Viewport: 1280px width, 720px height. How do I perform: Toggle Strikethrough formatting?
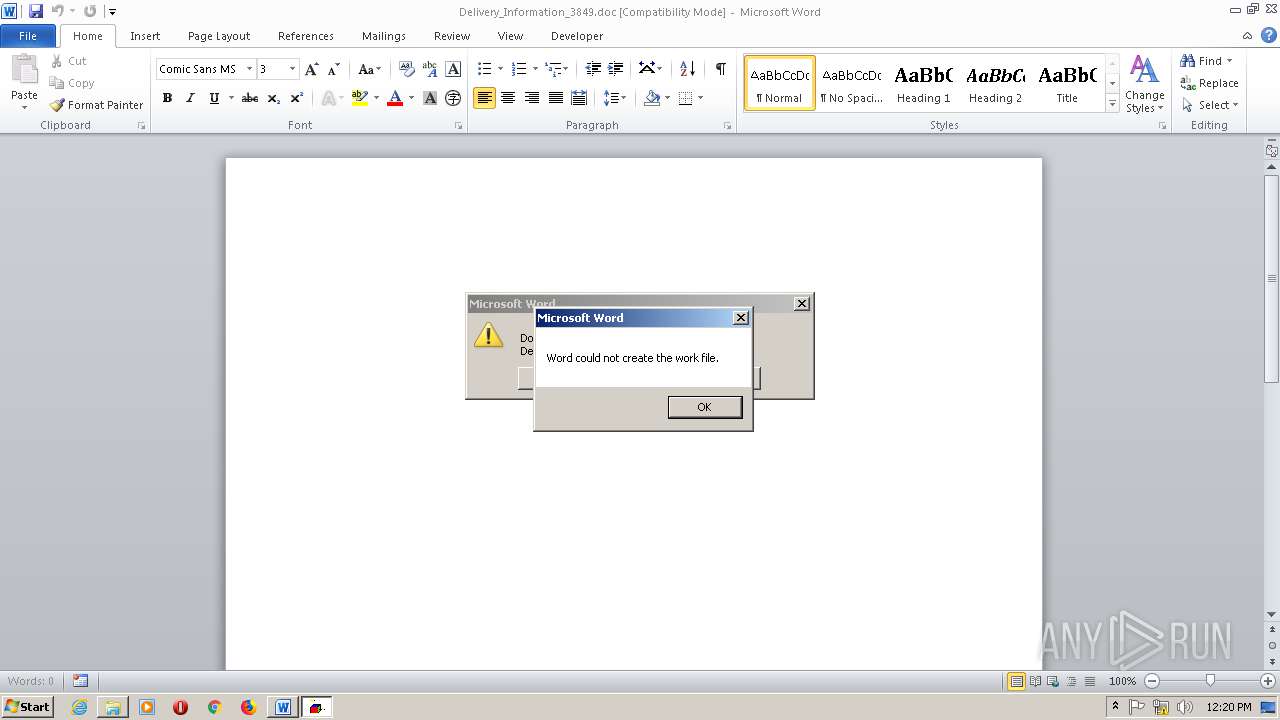click(250, 98)
